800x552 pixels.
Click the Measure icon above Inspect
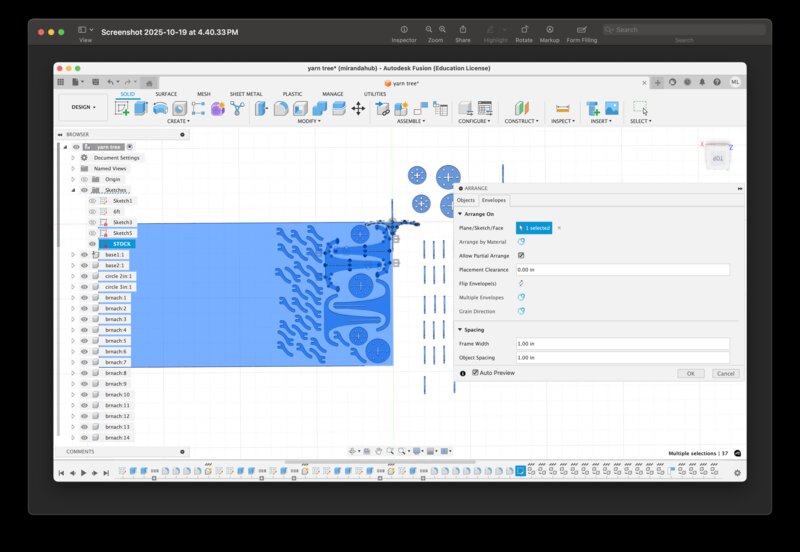562,108
